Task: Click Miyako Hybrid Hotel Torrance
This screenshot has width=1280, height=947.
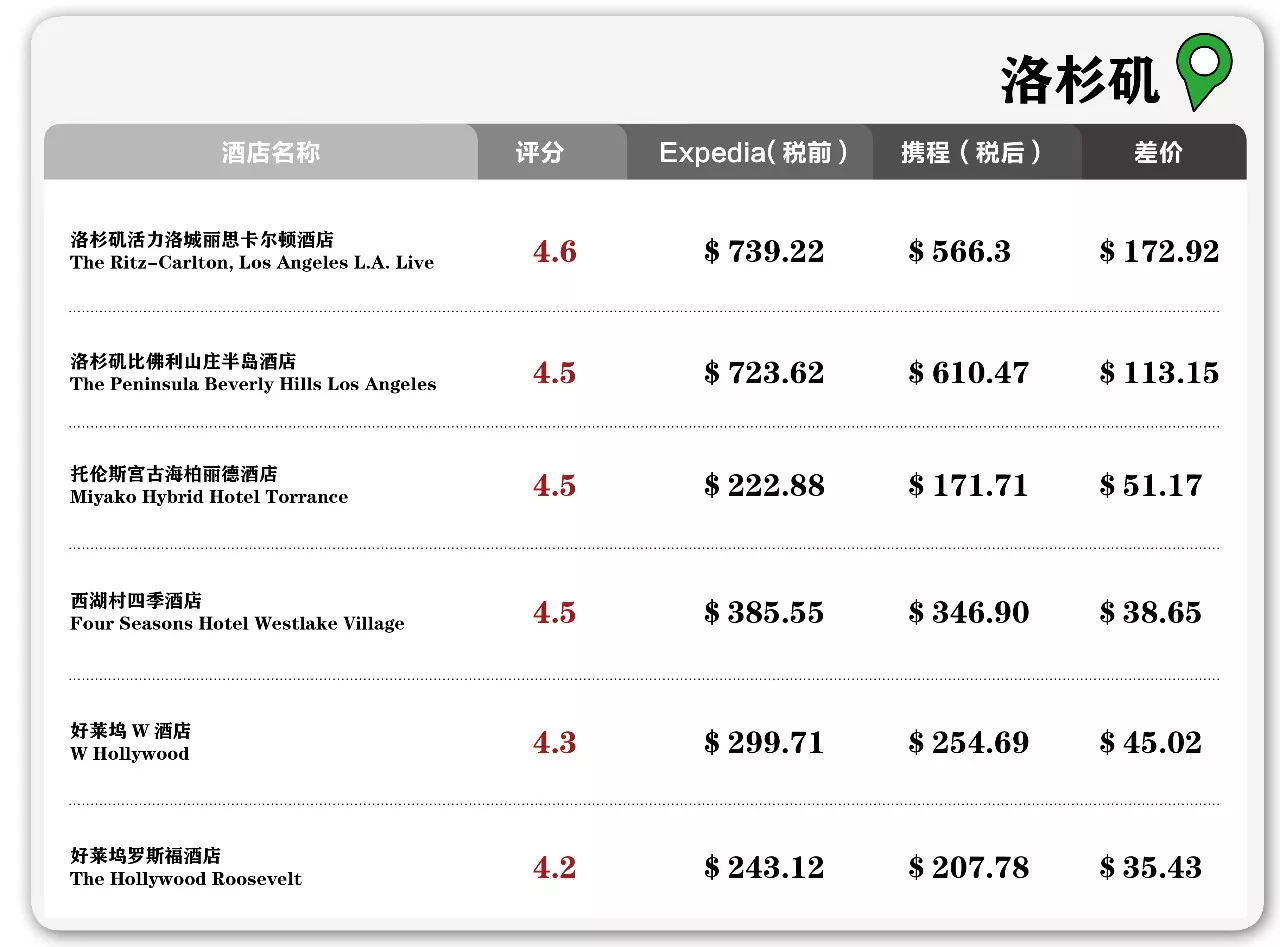Action: [x=209, y=497]
